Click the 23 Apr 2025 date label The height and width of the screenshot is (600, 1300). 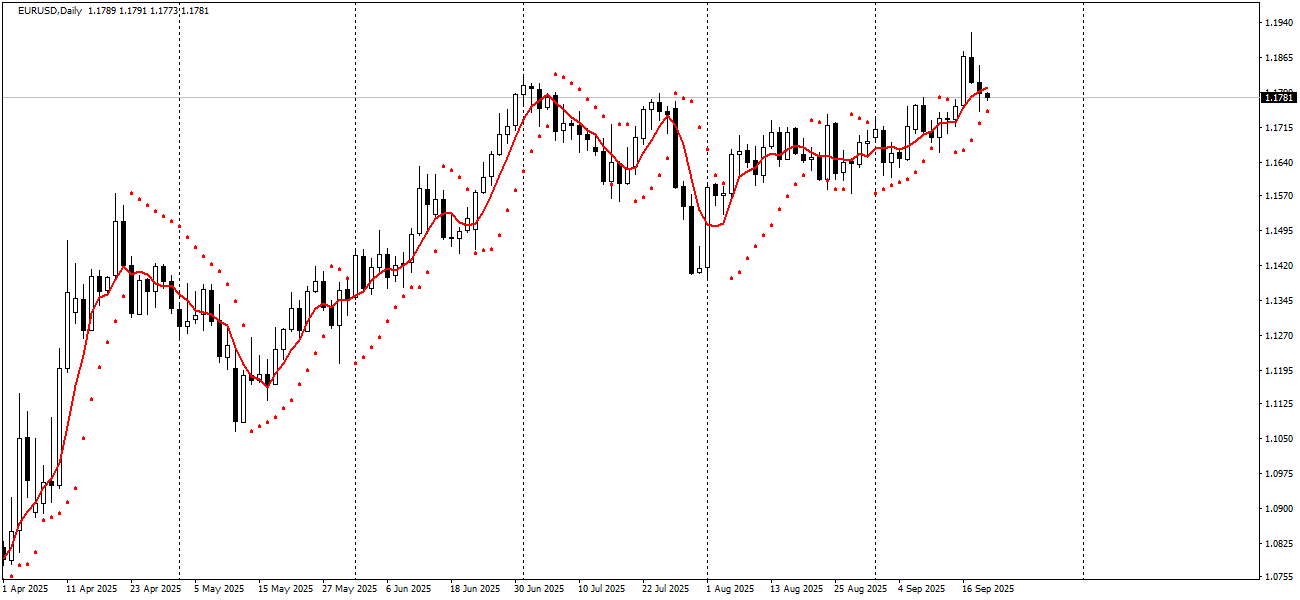tap(156, 589)
